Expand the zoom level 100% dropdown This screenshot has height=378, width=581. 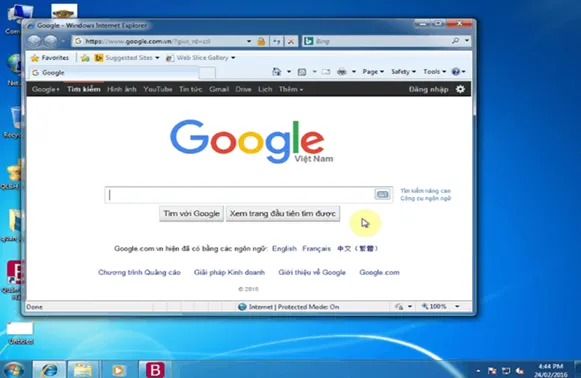457,306
